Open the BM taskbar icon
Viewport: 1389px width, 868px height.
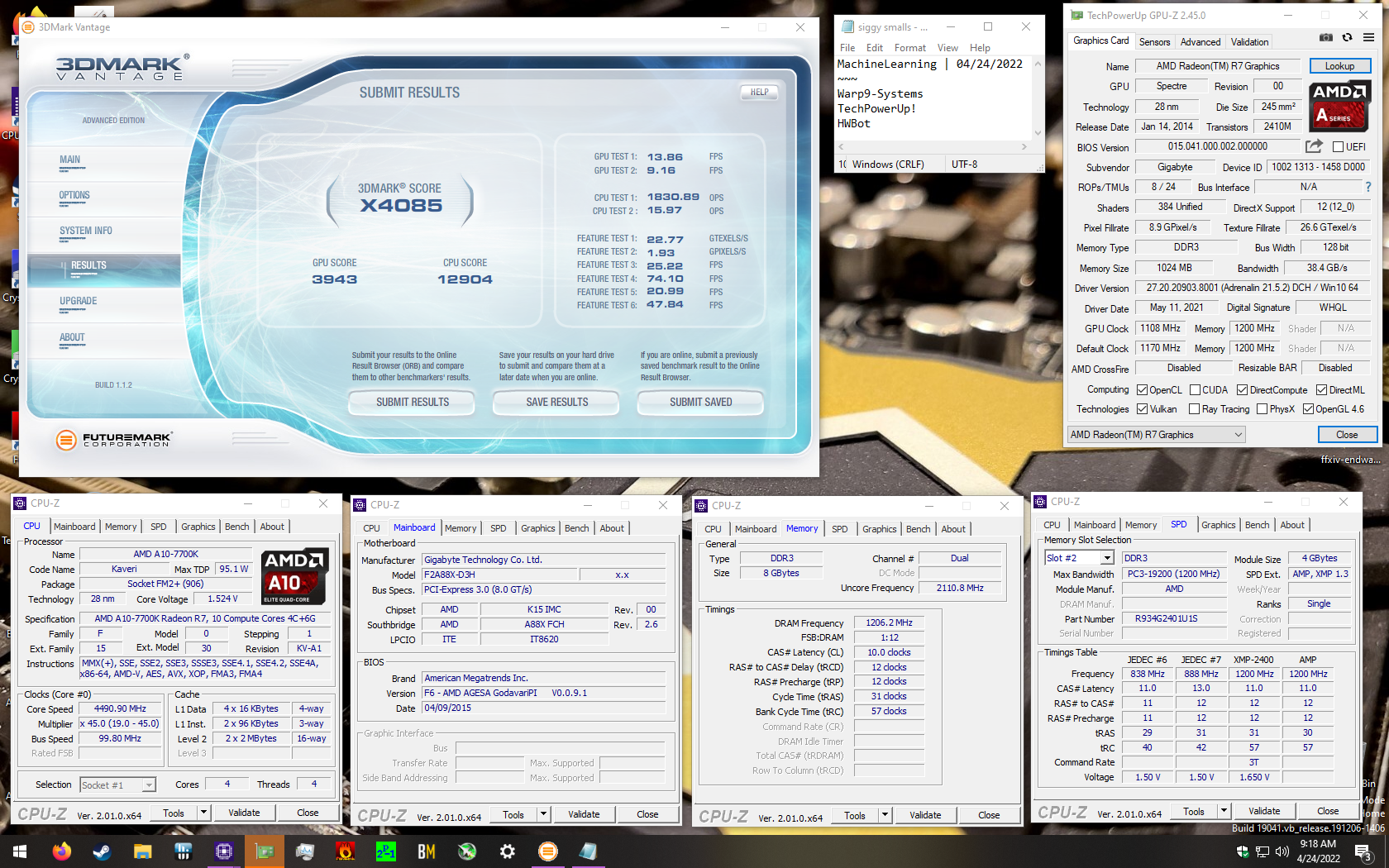tap(427, 851)
